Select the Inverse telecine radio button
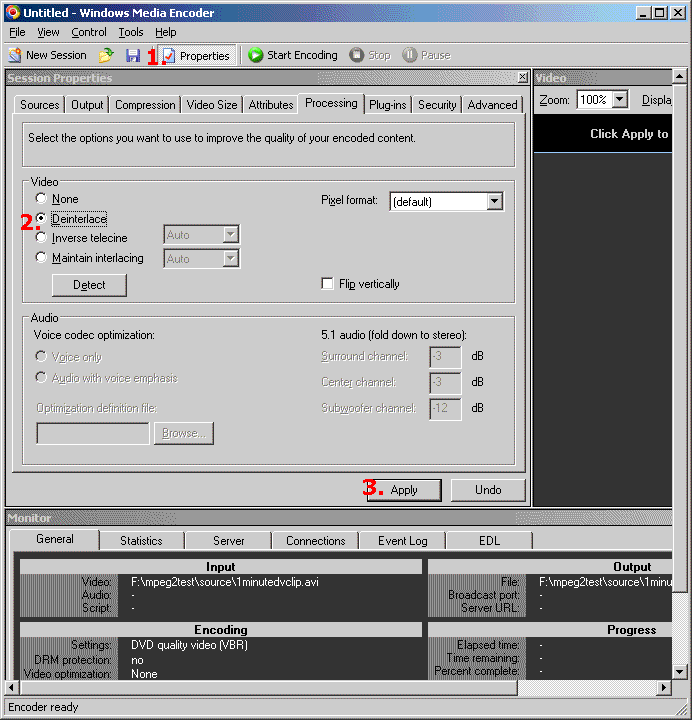The height and width of the screenshot is (720, 692). (41, 237)
